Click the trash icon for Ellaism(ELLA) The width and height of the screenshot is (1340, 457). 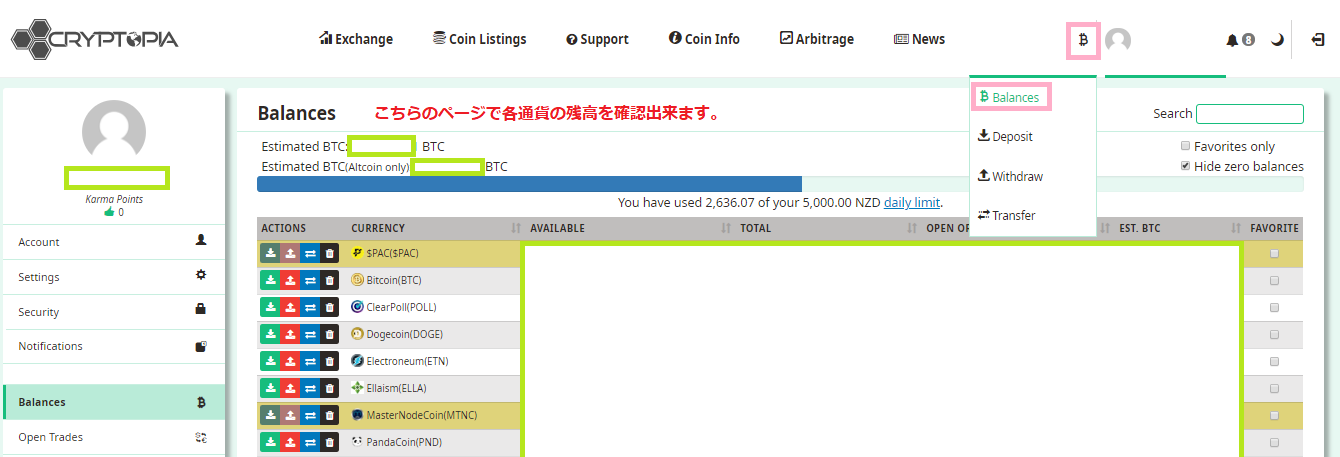point(330,388)
